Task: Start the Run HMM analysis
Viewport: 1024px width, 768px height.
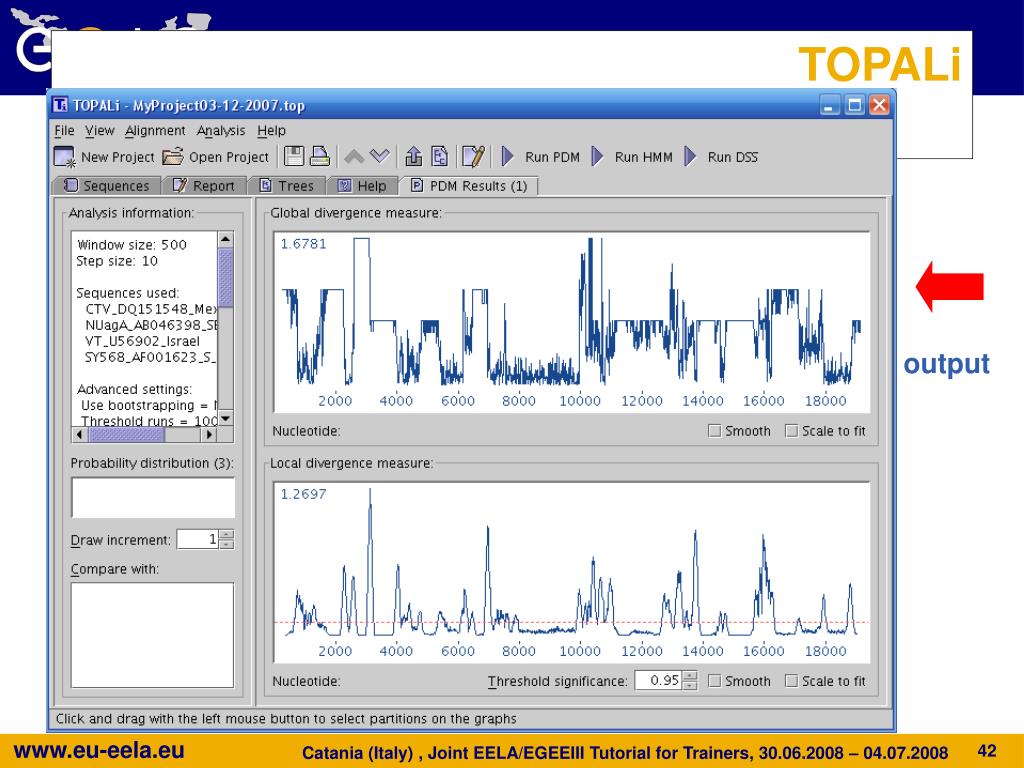Action: coord(632,157)
